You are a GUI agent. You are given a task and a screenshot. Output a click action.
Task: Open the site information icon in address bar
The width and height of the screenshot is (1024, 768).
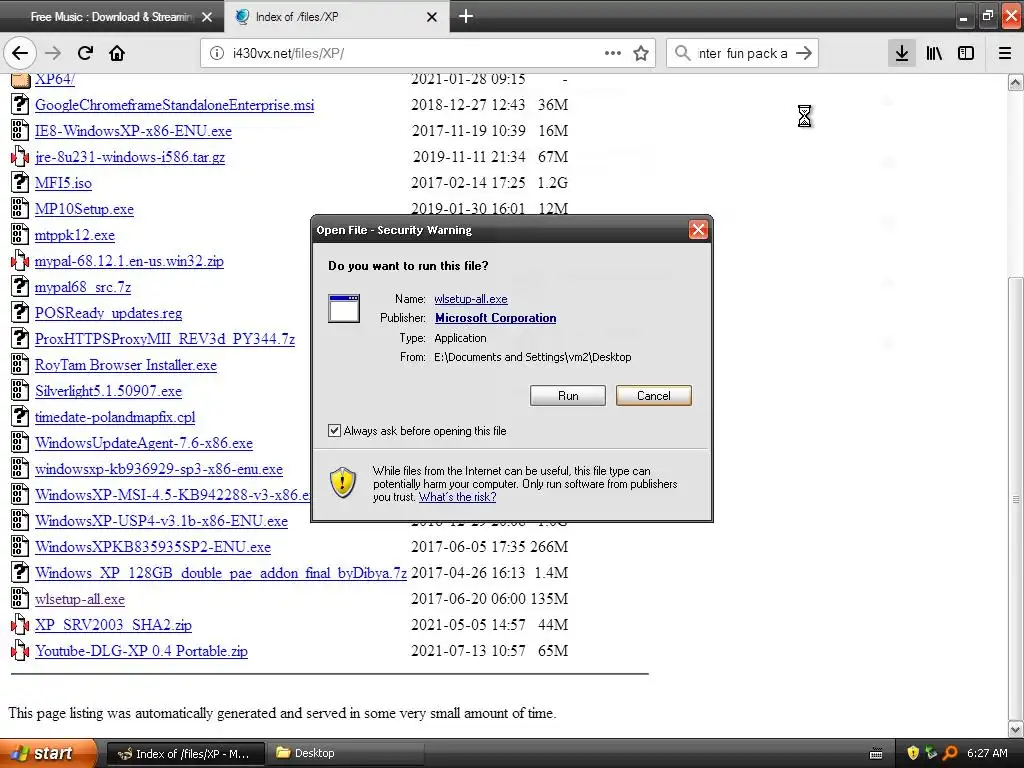click(x=217, y=53)
